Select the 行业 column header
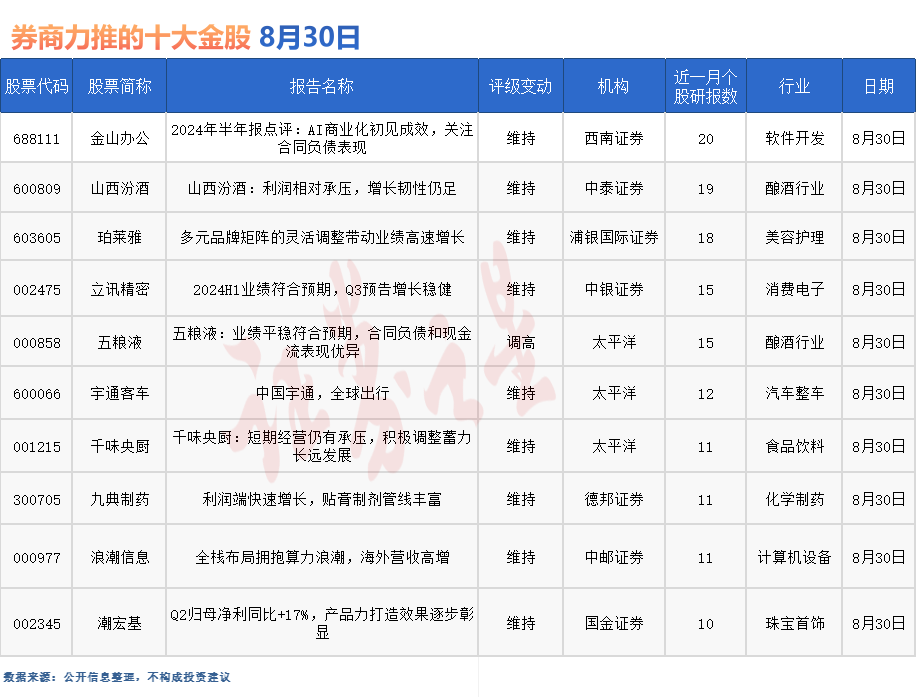The width and height of the screenshot is (916, 697). pos(794,86)
